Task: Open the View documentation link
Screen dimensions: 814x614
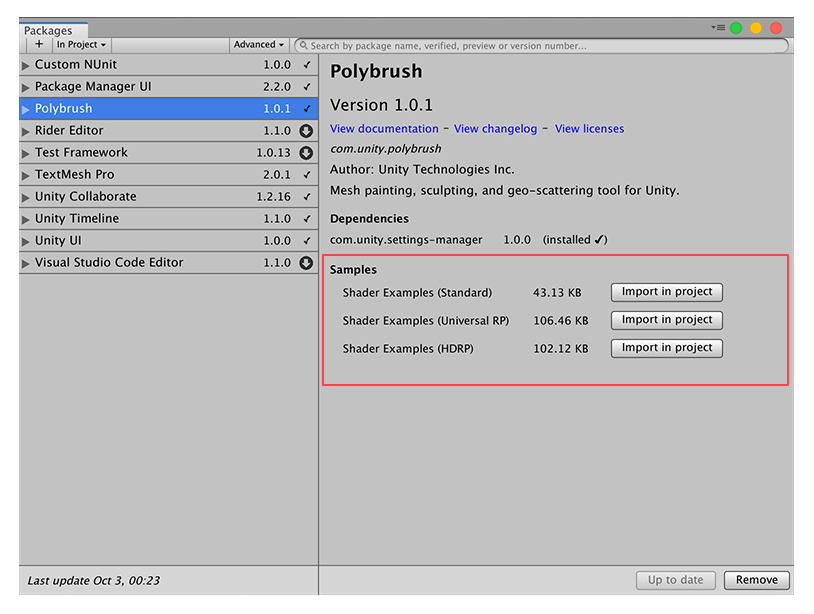Action: pyautogui.click(x=381, y=128)
